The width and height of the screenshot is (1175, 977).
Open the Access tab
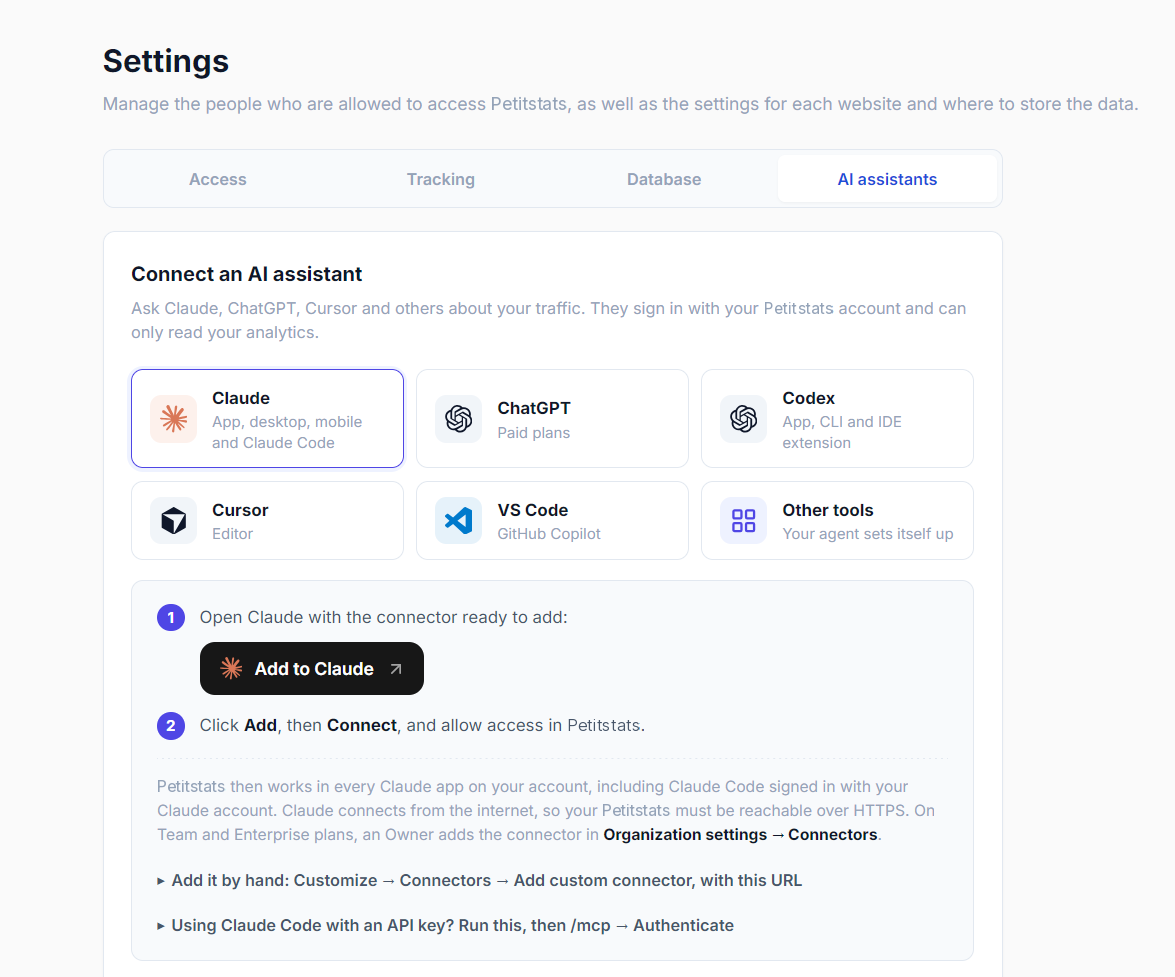pos(217,179)
